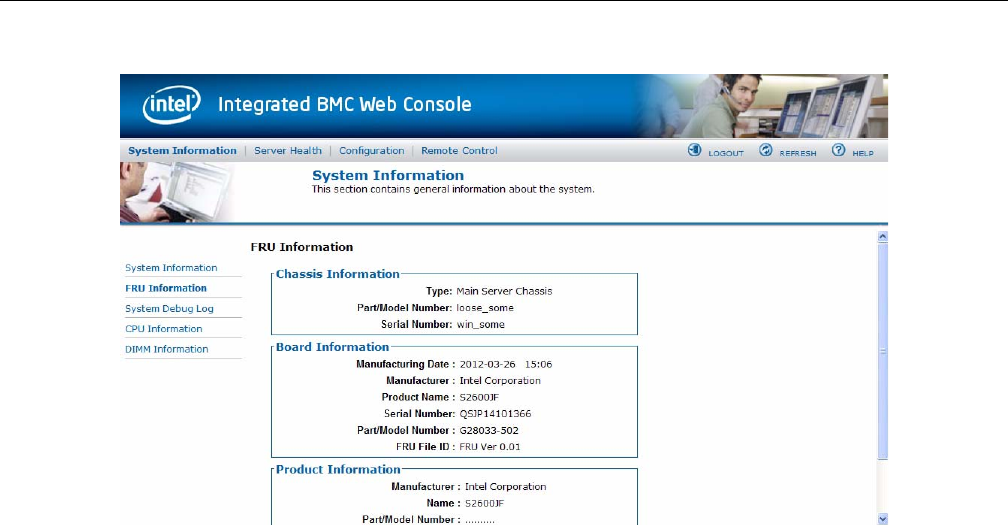Screen dimensions: 1008x525
Task: Click the chassis serial number win_some
Action: pos(480,325)
